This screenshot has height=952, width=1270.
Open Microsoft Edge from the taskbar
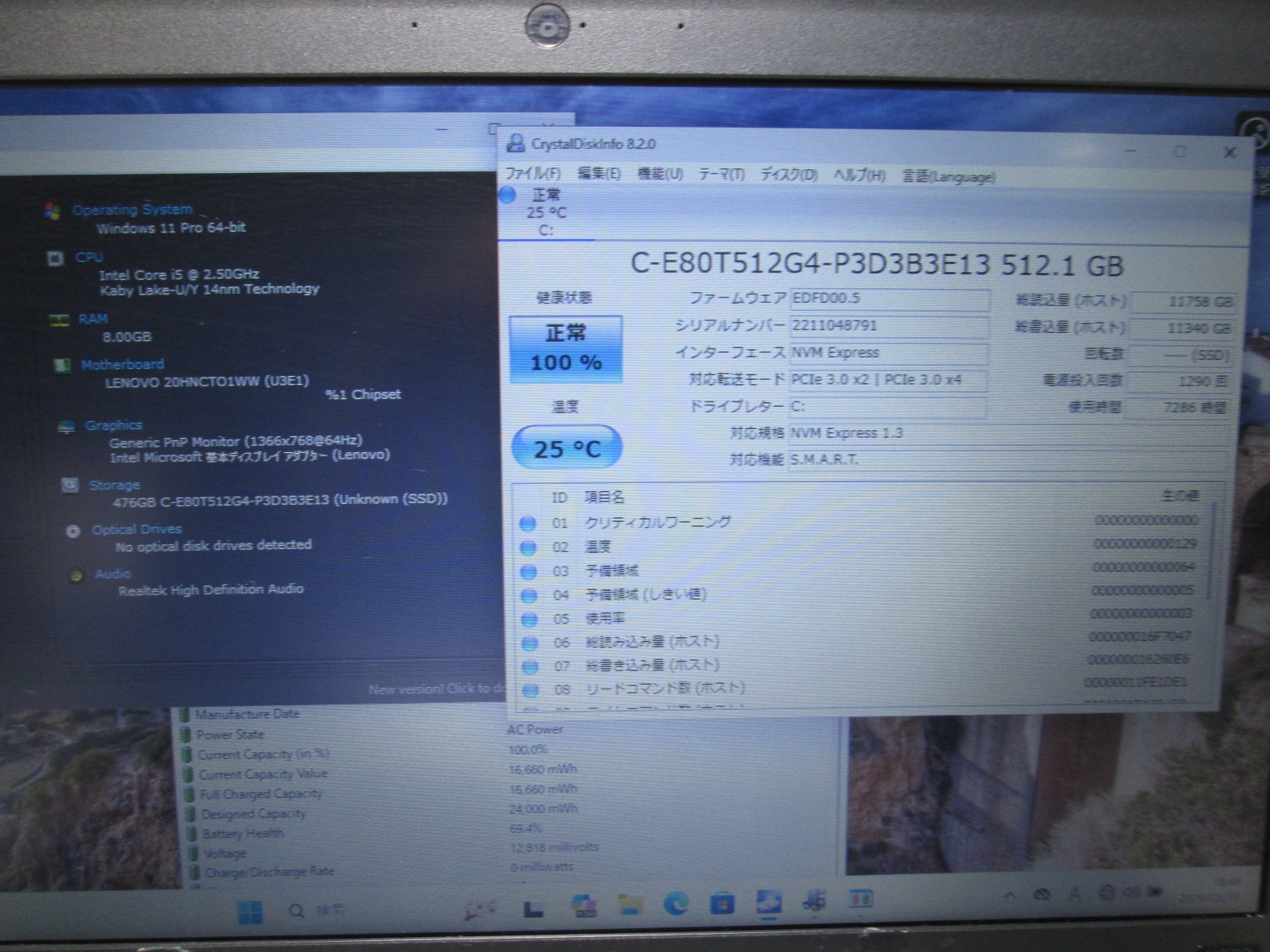(x=675, y=904)
